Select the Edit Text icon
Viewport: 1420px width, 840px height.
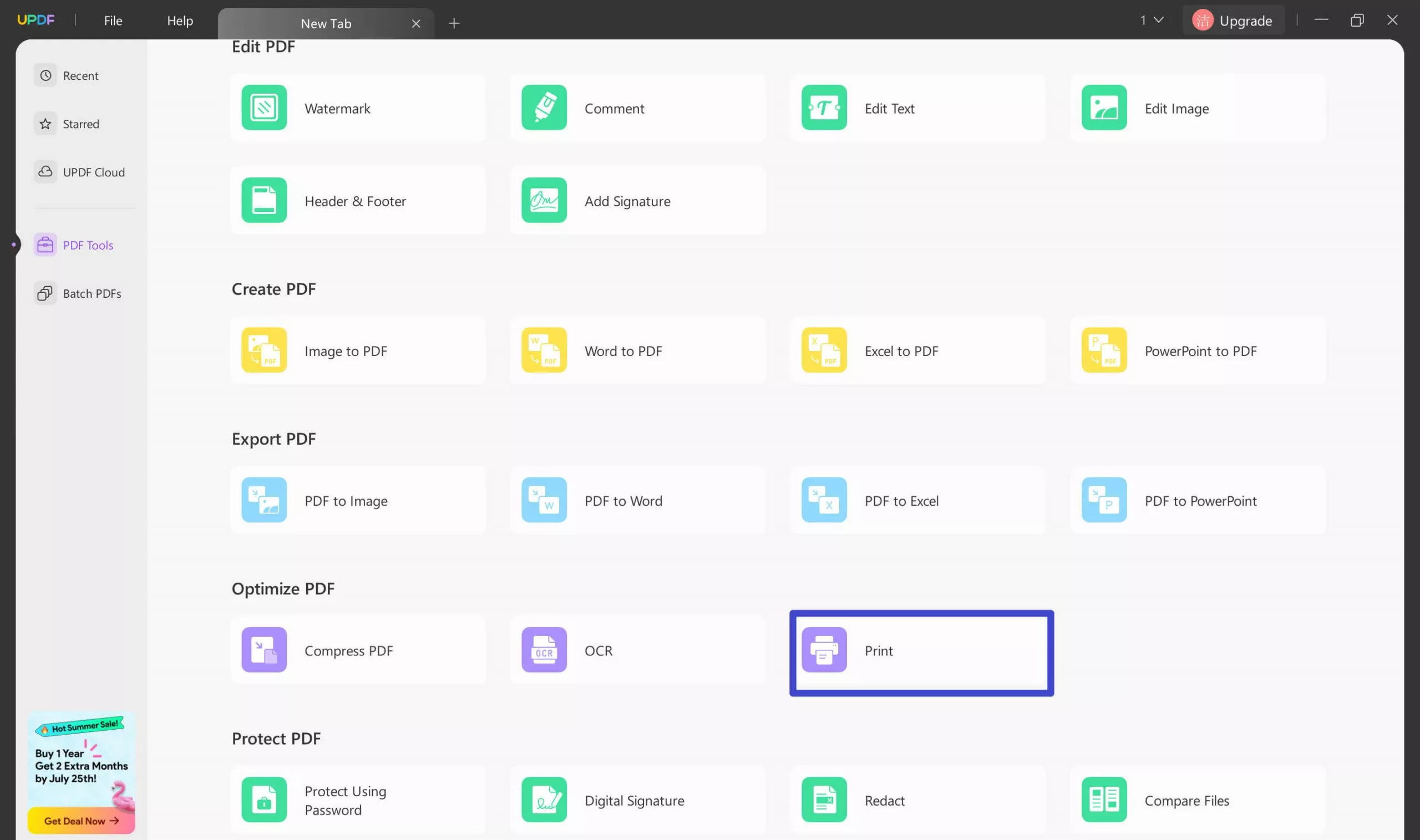824,108
